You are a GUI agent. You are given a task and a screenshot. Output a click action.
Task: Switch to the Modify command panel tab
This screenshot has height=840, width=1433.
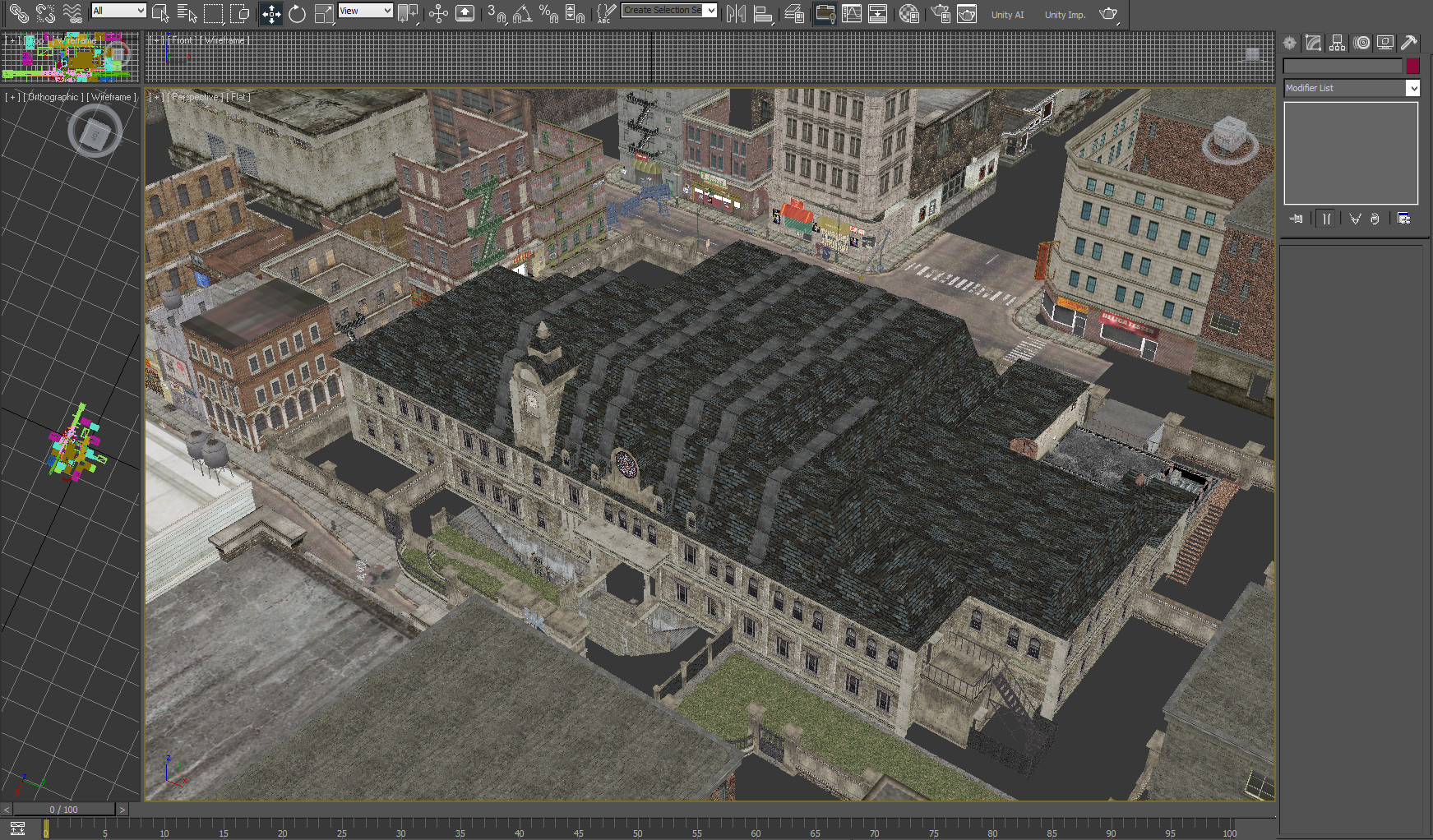coord(1314,43)
